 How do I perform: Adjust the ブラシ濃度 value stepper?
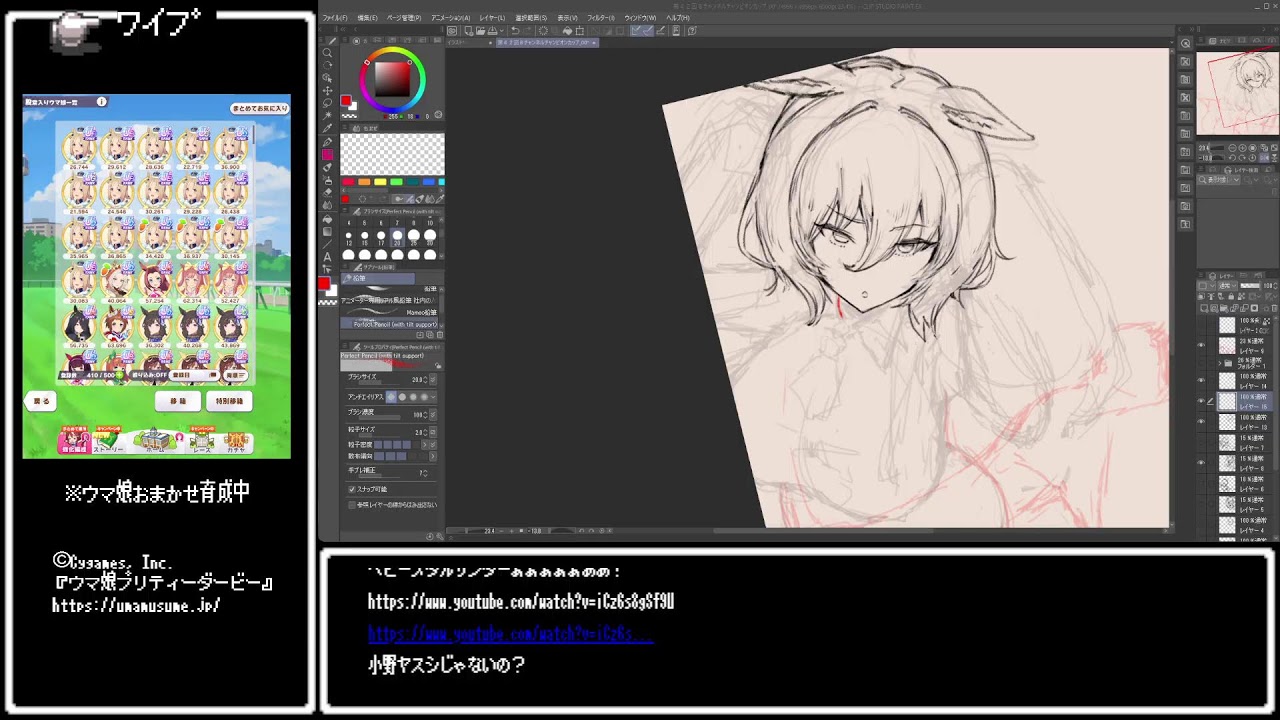[425, 414]
